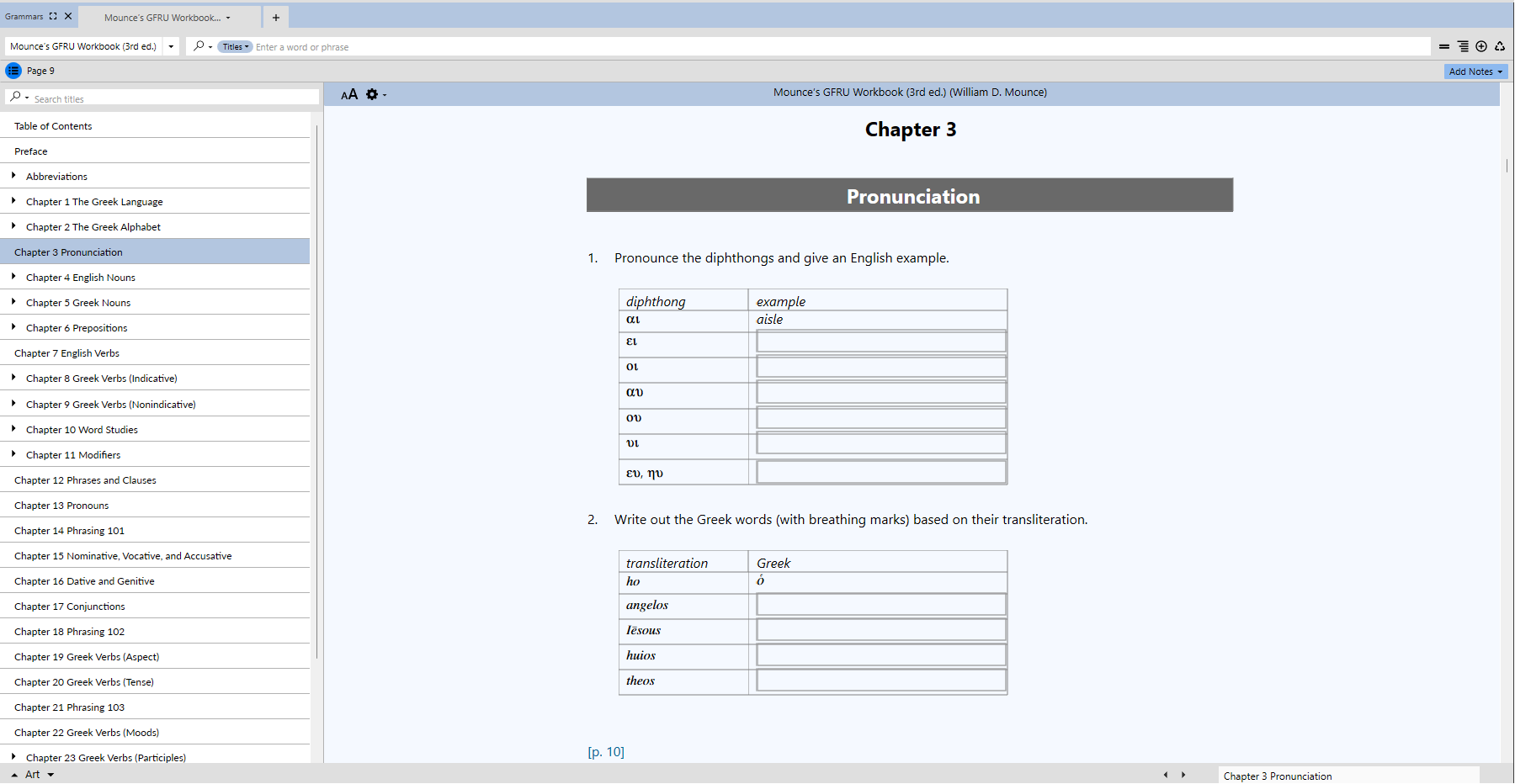
Task: Click the search magnifier icon in the main search bar
Action: [x=199, y=46]
